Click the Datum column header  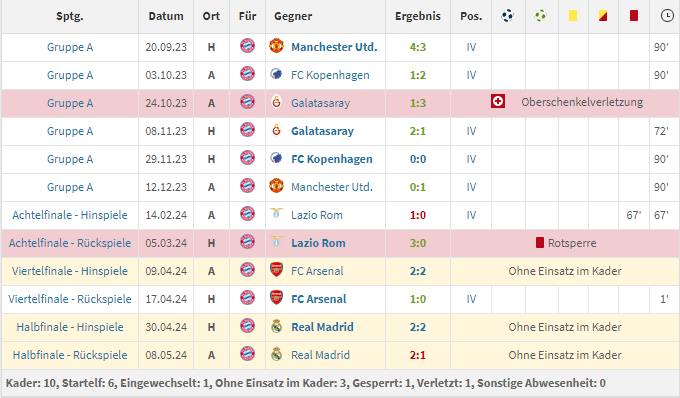(166, 16)
